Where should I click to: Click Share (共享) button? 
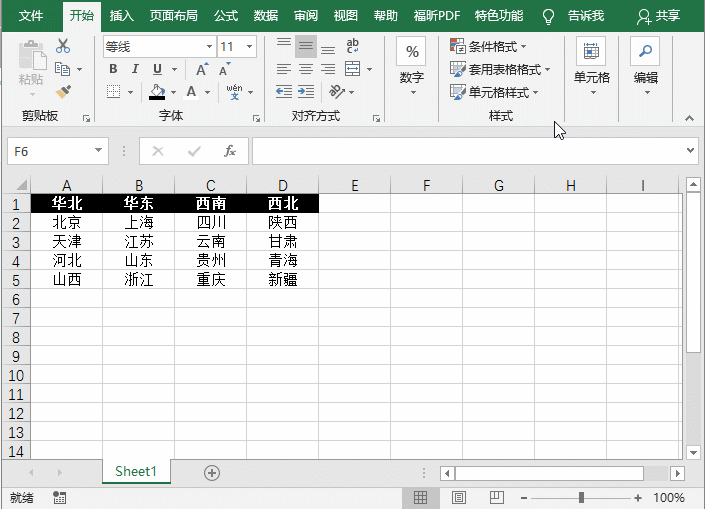658,16
